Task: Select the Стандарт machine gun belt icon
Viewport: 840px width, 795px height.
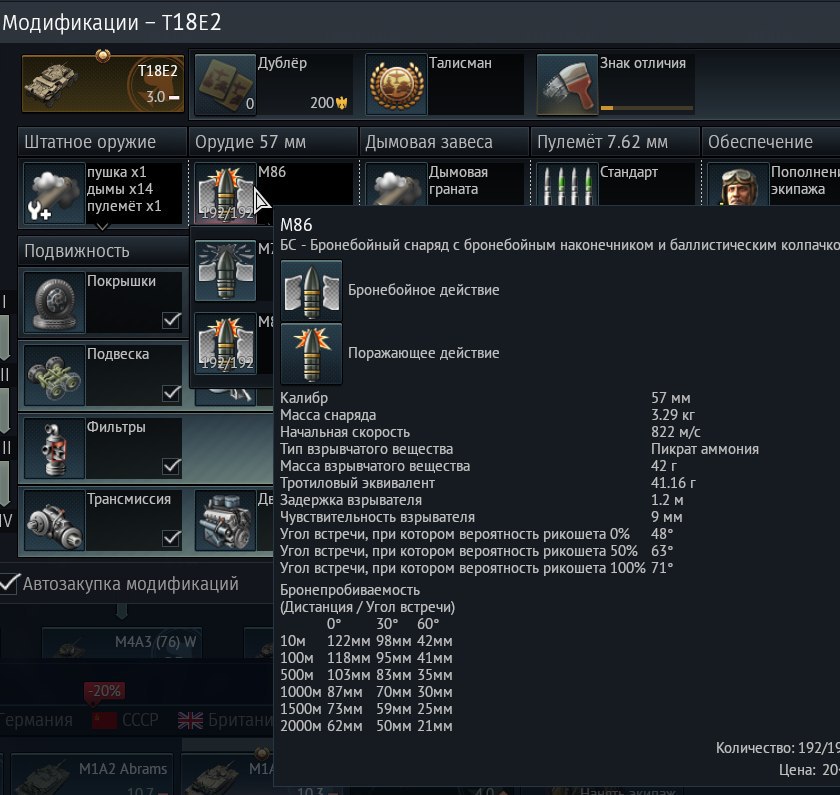Action: [x=567, y=184]
